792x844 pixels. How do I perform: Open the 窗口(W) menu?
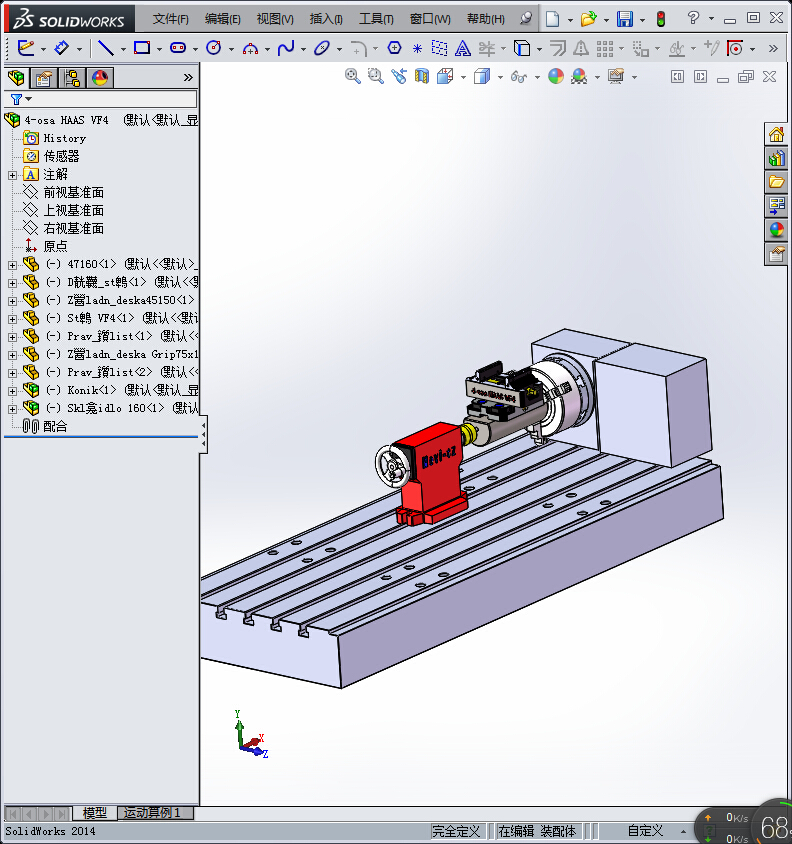click(x=430, y=19)
